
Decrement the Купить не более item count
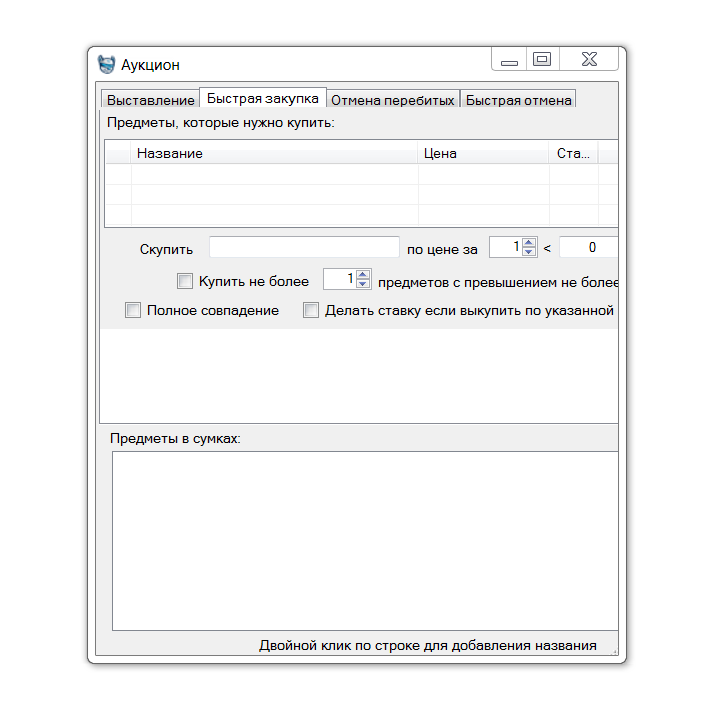pyautogui.click(x=363, y=286)
